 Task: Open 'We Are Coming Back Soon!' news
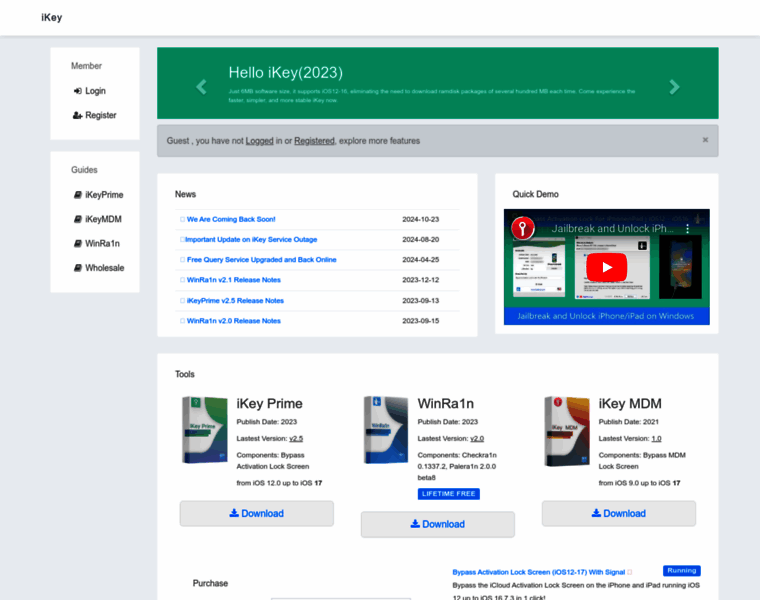(231, 220)
